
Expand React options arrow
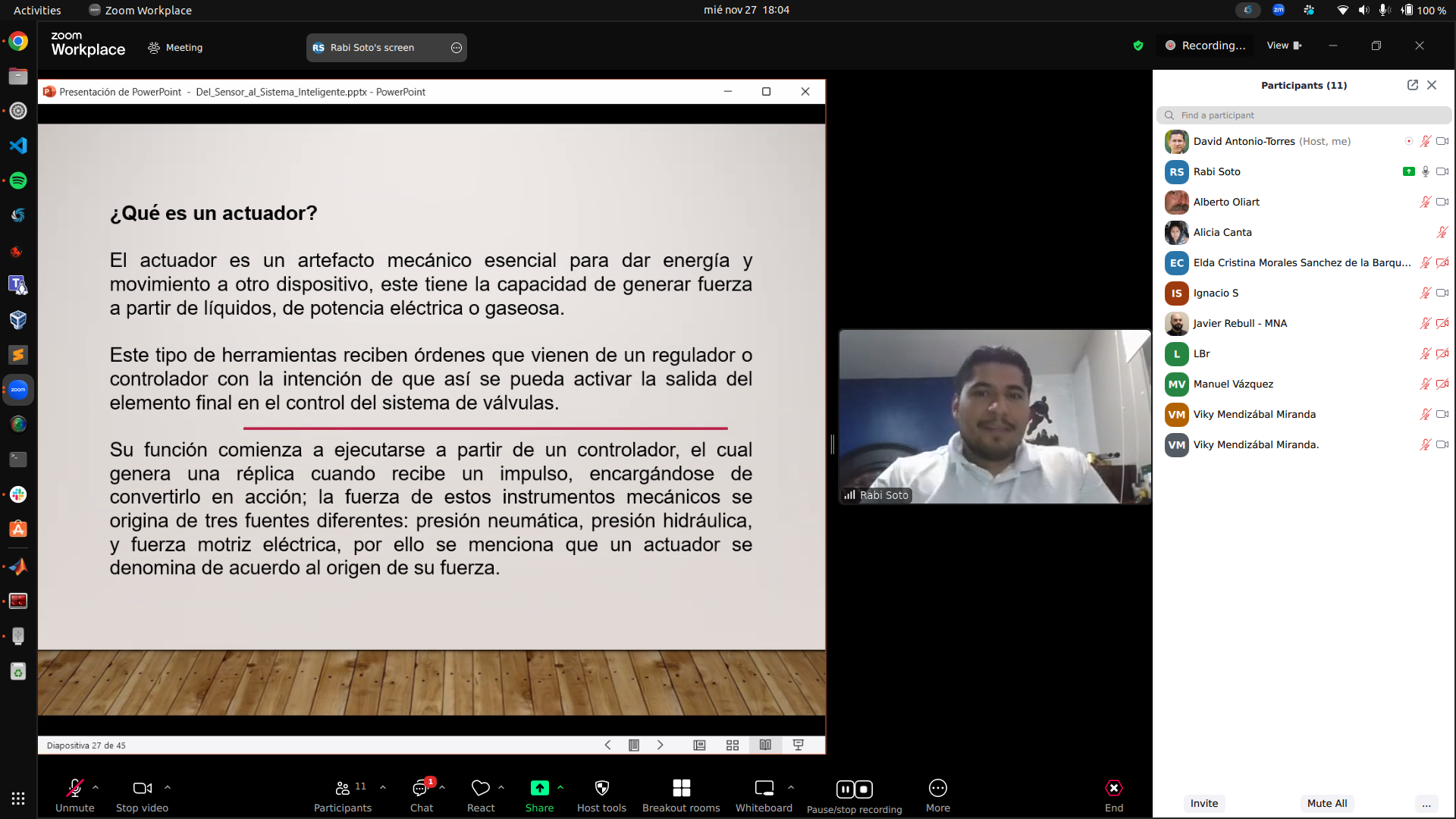click(x=501, y=787)
